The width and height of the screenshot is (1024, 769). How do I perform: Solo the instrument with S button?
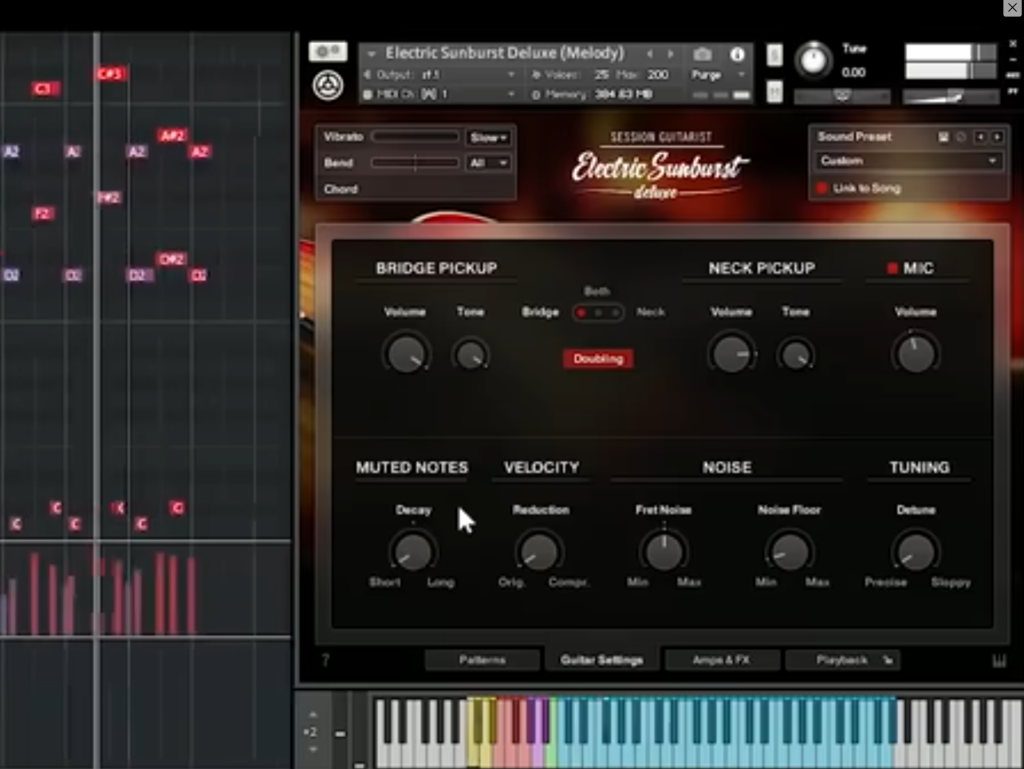(x=775, y=55)
